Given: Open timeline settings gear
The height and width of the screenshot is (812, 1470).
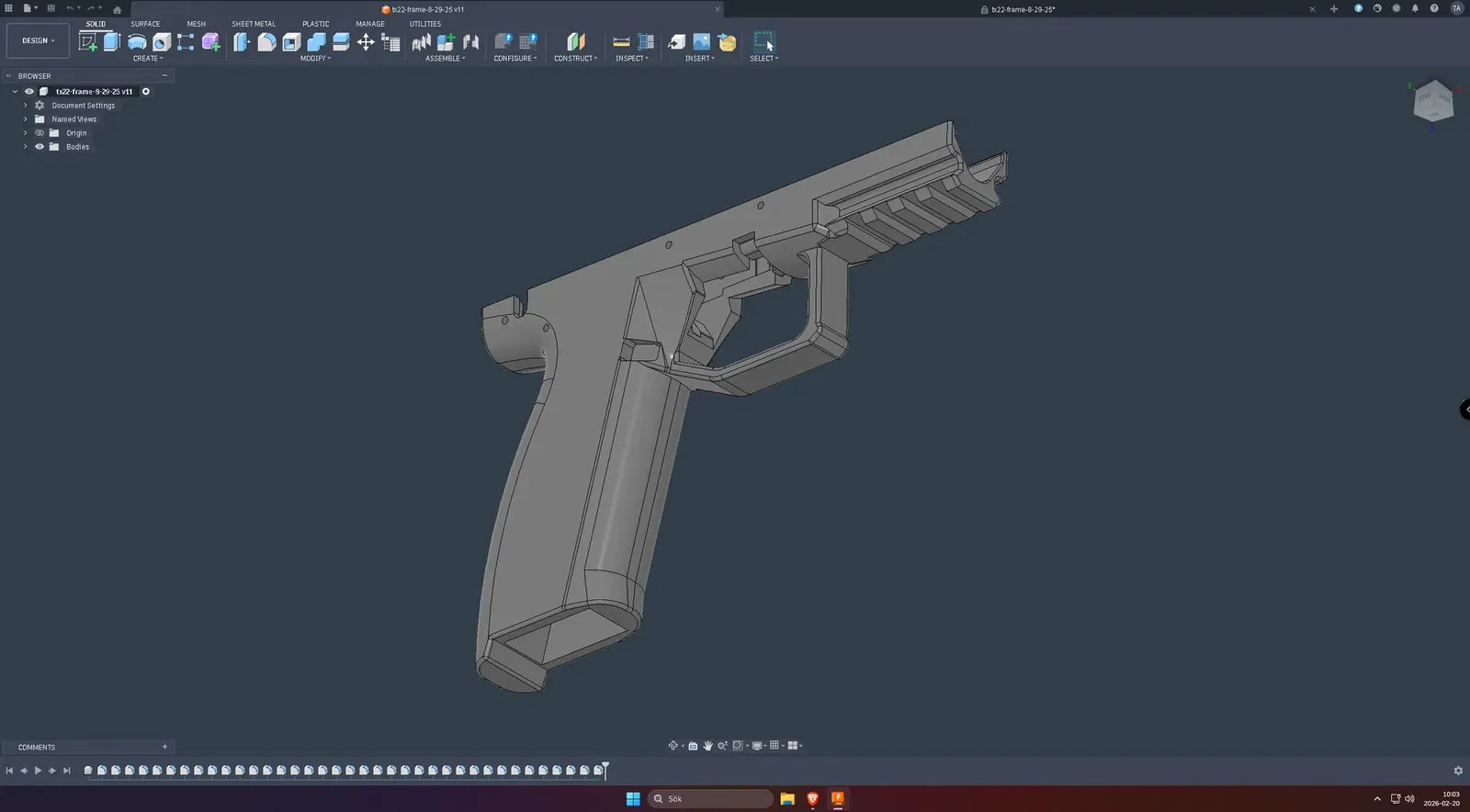Looking at the screenshot, I should pos(1458,771).
